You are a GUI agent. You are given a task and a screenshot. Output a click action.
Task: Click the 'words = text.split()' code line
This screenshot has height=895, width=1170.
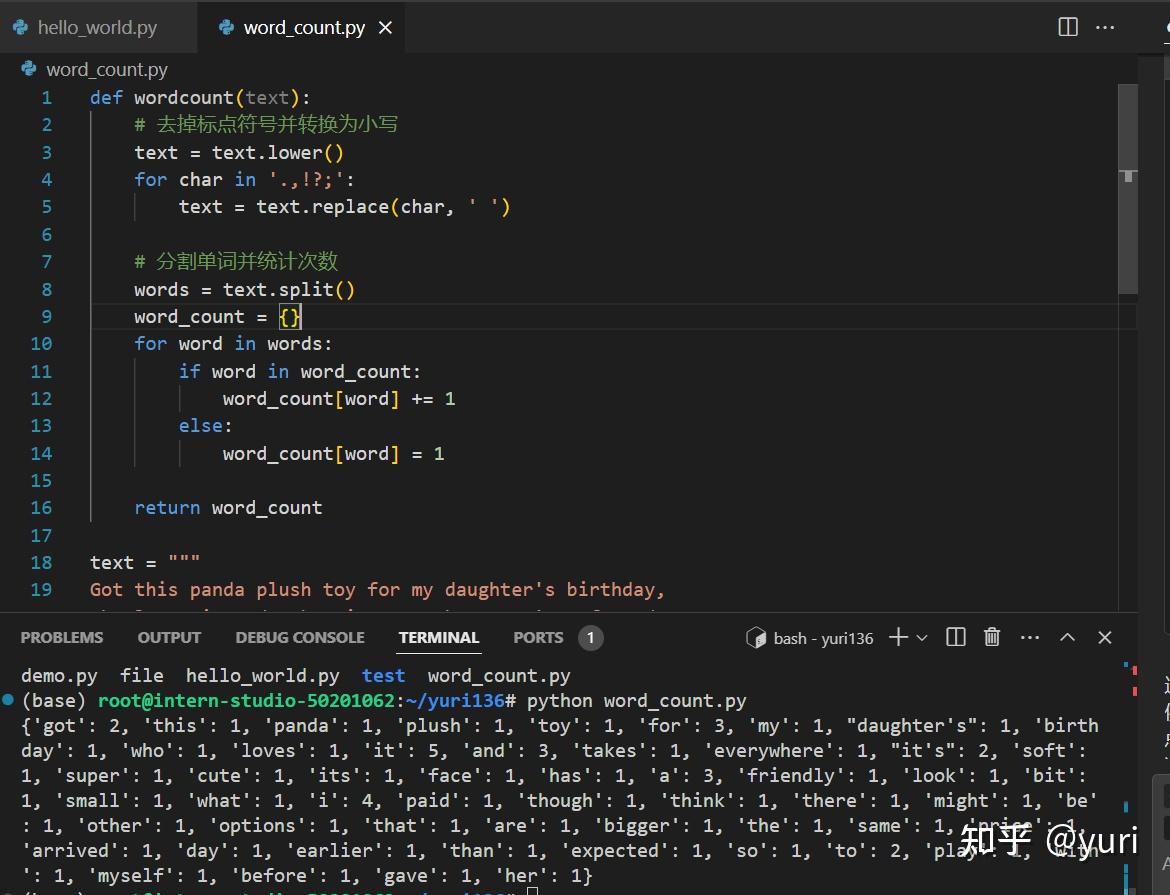point(244,290)
